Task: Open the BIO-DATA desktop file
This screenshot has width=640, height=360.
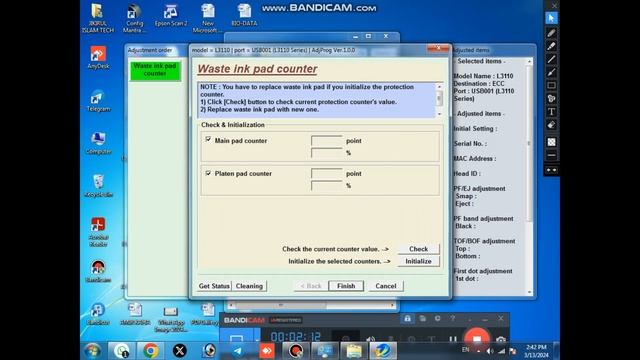Action: click(244, 16)
